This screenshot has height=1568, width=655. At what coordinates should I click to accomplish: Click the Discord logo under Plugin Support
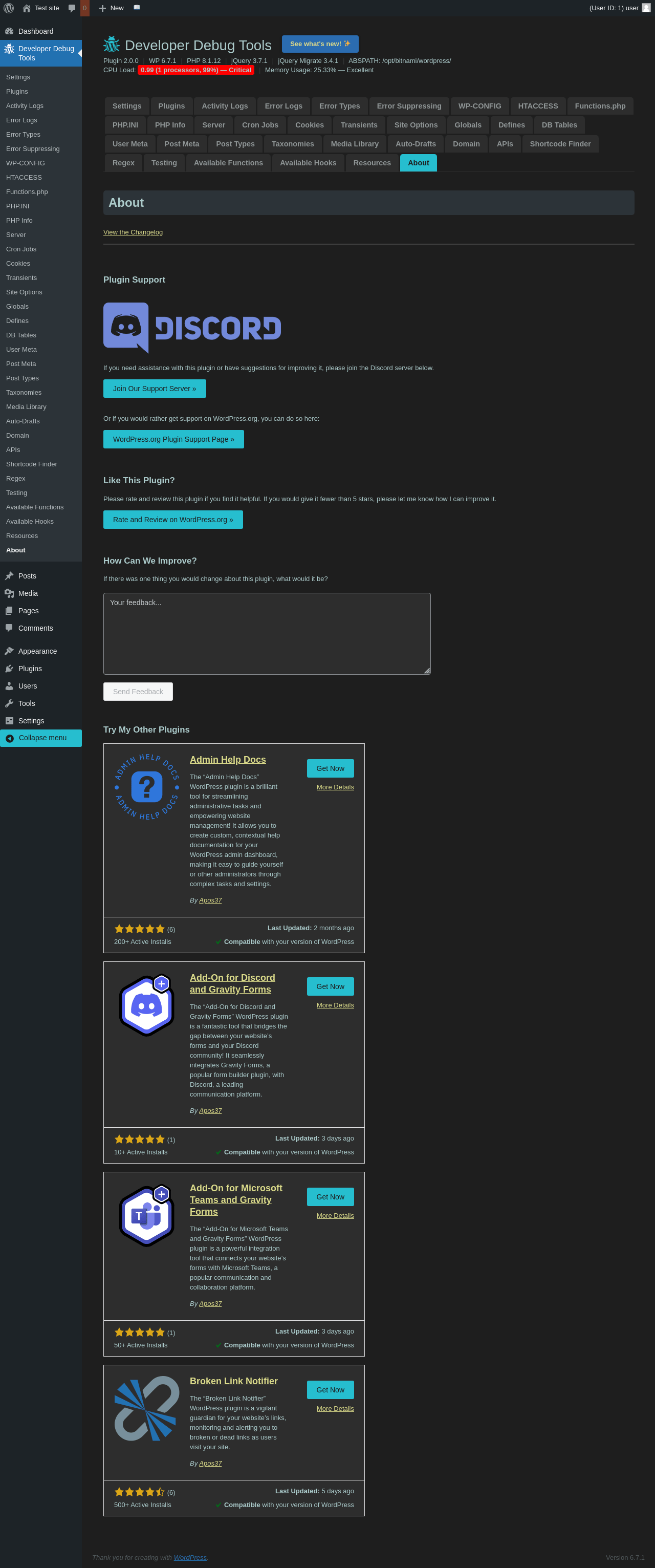click(x=192, y=328)
